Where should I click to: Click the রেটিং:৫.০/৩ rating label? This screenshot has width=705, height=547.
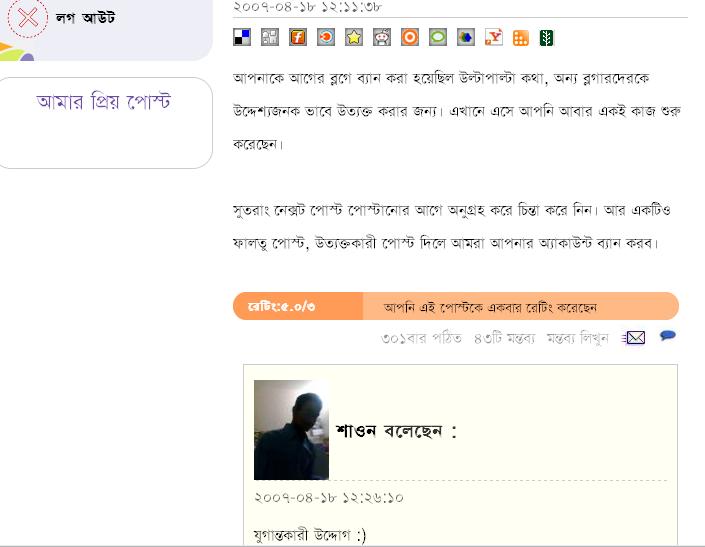pyautogui.click(x=281, y=307)
